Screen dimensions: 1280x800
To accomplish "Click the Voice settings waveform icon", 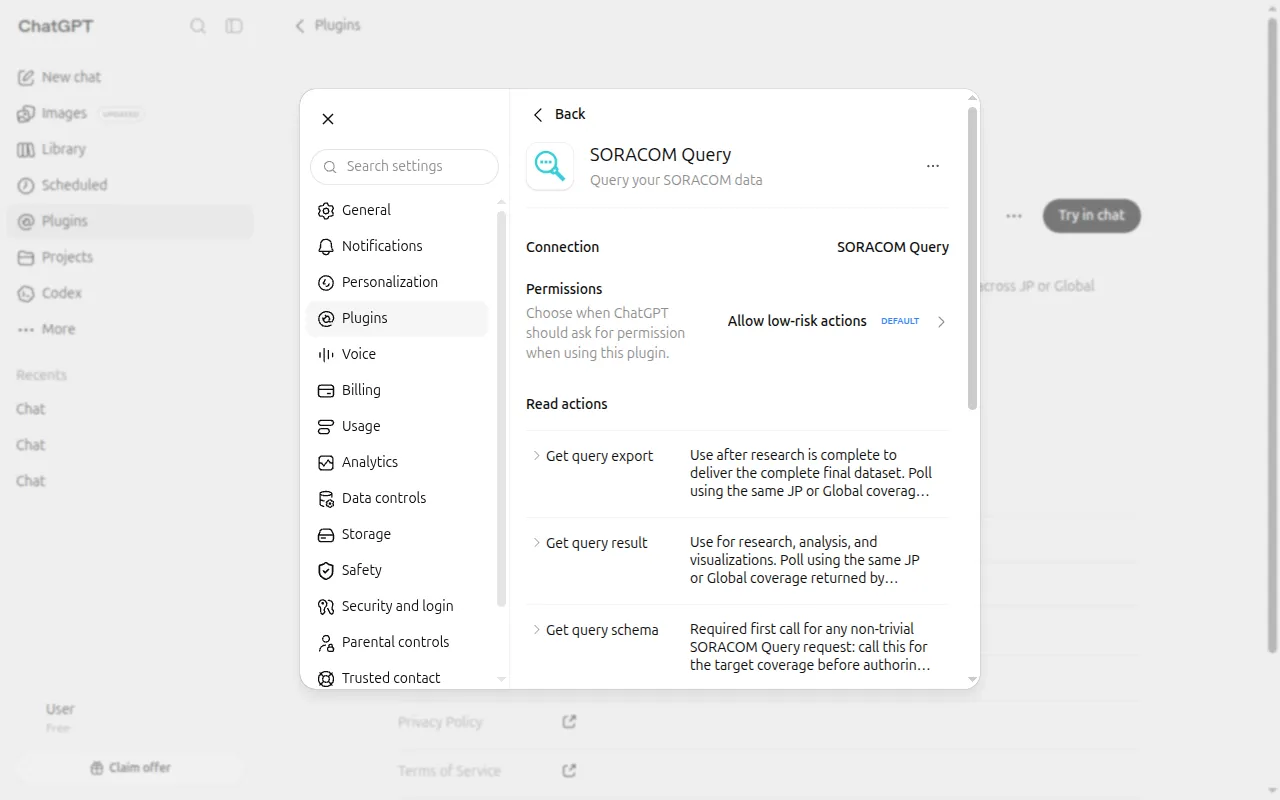I will pyautogui.click(x=326, y=354).
